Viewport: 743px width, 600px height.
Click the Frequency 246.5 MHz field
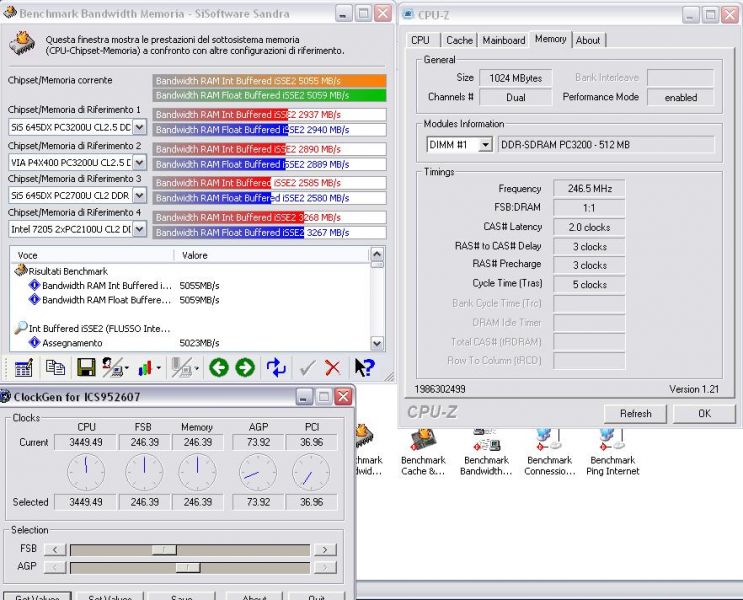[589, 189]
